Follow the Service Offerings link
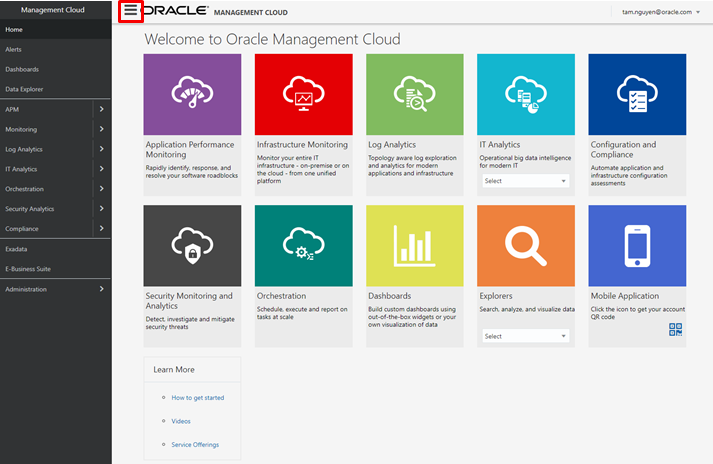This screenshot has height=464, width=713. coord(195,444)
